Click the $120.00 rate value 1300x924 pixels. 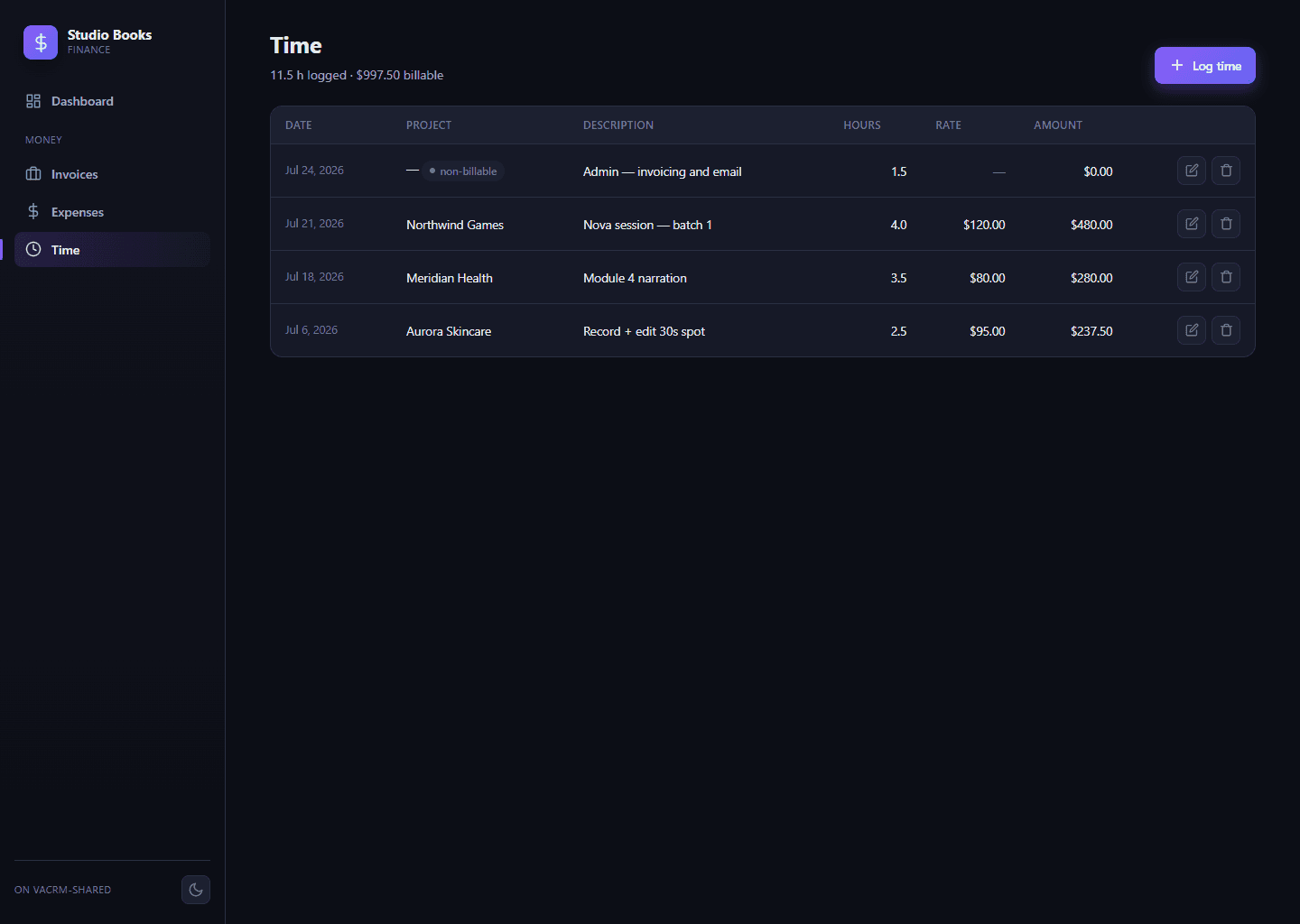point(984,225)
